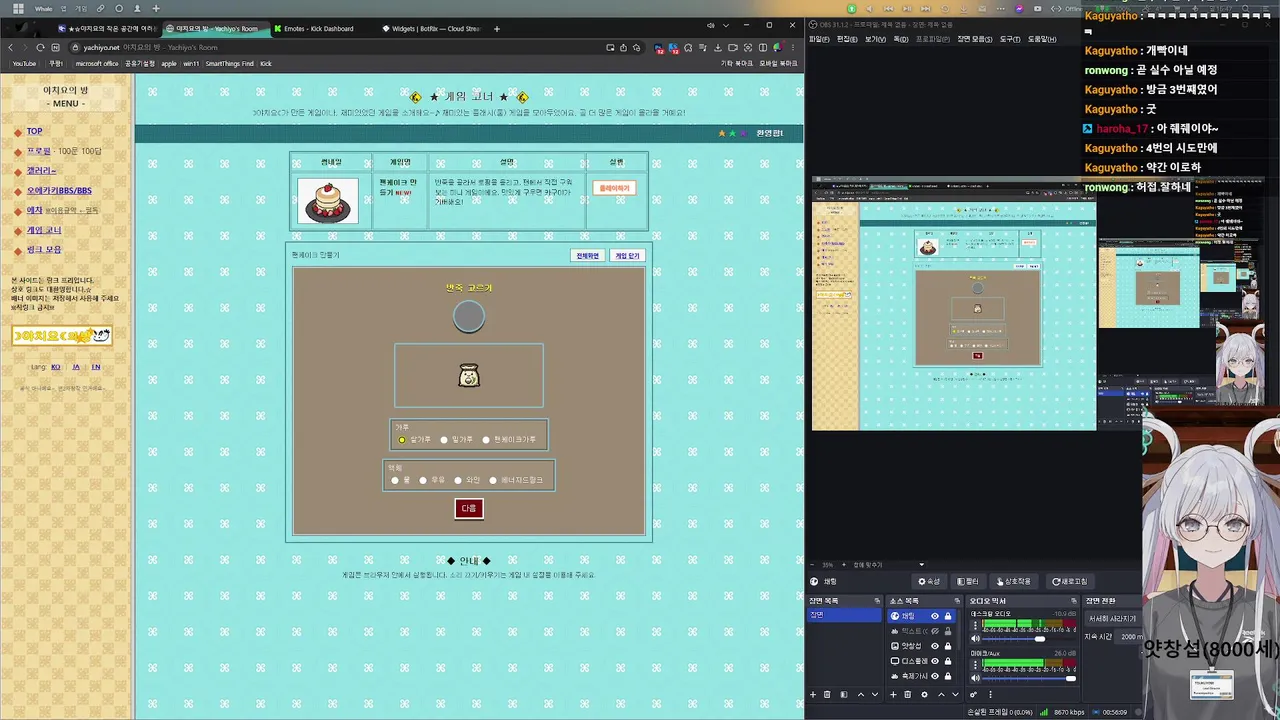The image size is (1280, 720).
Task: Open OBS 도움말 menu
Action: [x=1042, y=39]
